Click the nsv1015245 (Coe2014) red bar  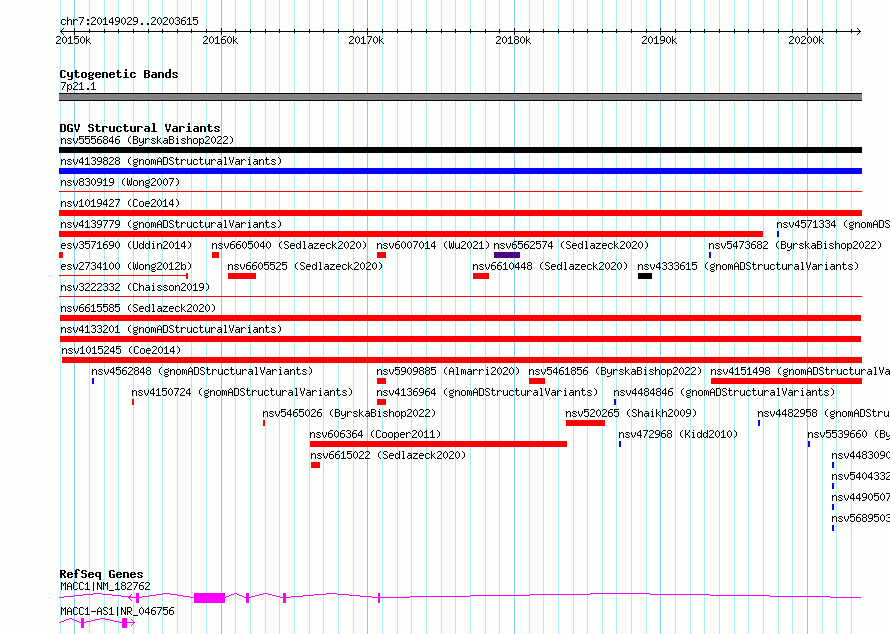coord(461,360)
